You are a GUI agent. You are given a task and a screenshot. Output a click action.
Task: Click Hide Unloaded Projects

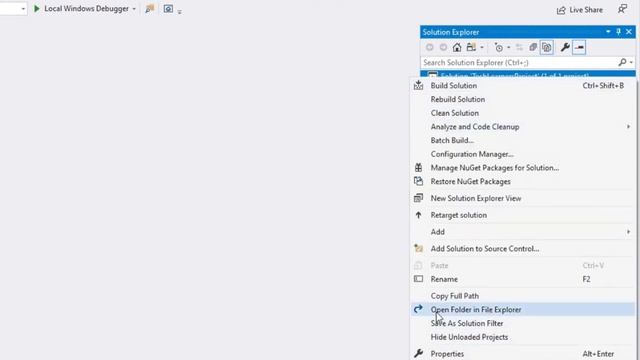tap(522, 337)
